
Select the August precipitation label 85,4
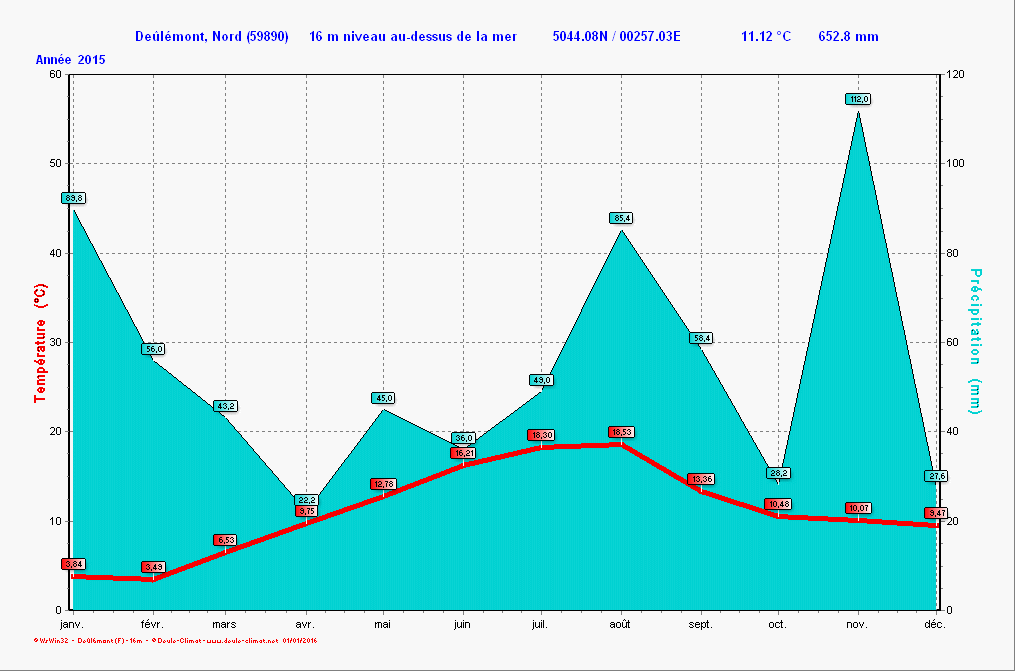click(621, 218)
